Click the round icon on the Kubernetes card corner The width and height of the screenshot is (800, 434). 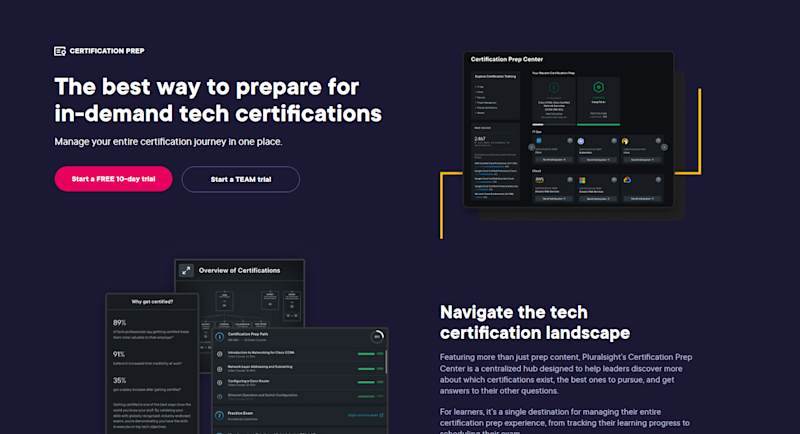click(614, 141)
